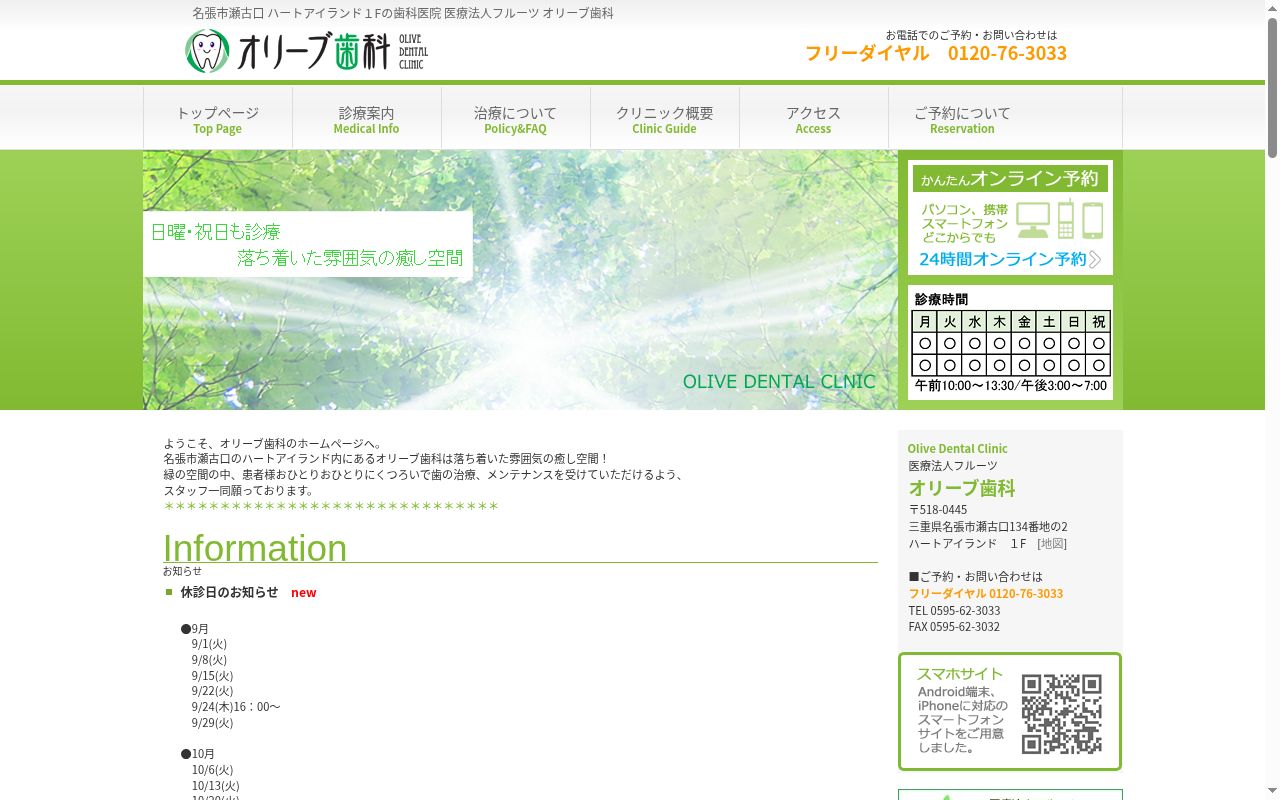Go to 治療について Policy&FAQ
Image resolution: width=1280 pixels, height=800 pixels.
(x=516, y=118)
